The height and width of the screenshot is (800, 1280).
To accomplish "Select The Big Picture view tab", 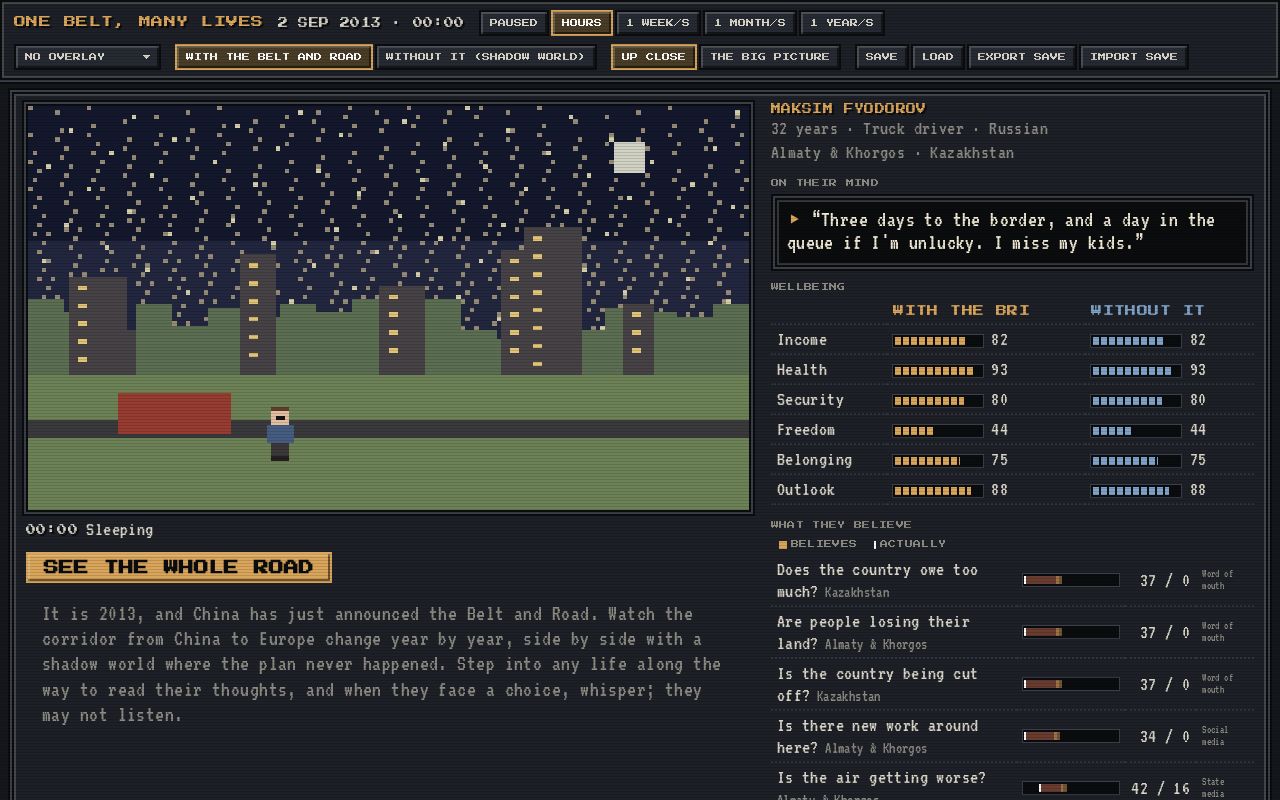I will 770,57.
